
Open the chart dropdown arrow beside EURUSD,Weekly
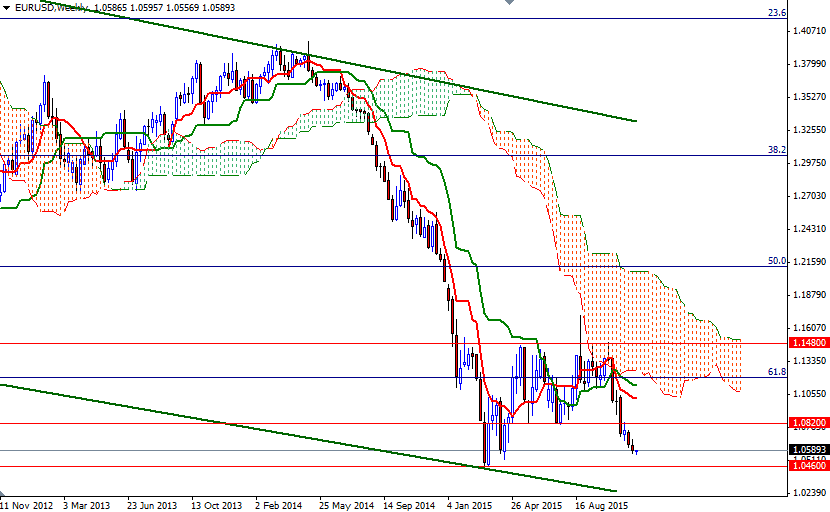click(x=6, y=8)
